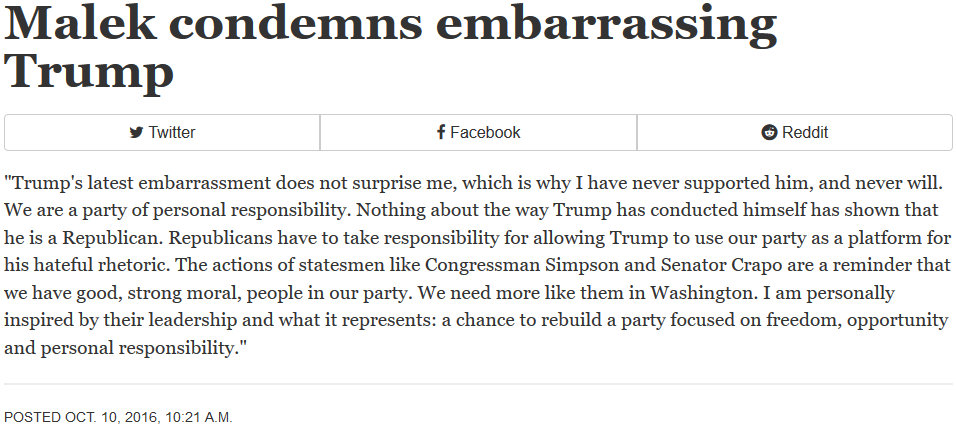This screenshot has height=437, width=956.
Task: Click the Reddit alien icon
Action: [x=769, y=132]
